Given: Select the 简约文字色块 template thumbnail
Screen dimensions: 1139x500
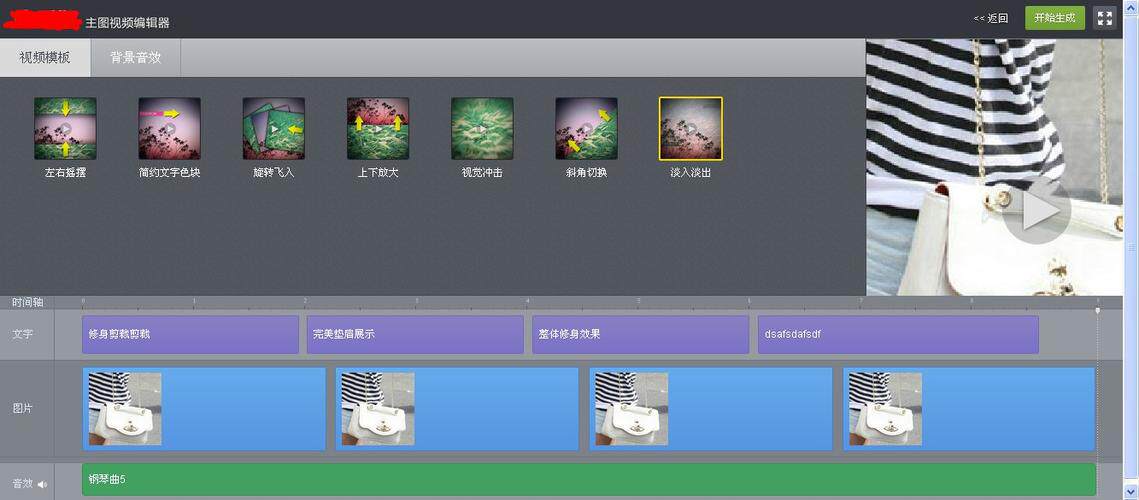Looking at the screenshot, I should [x=169, y=129].
